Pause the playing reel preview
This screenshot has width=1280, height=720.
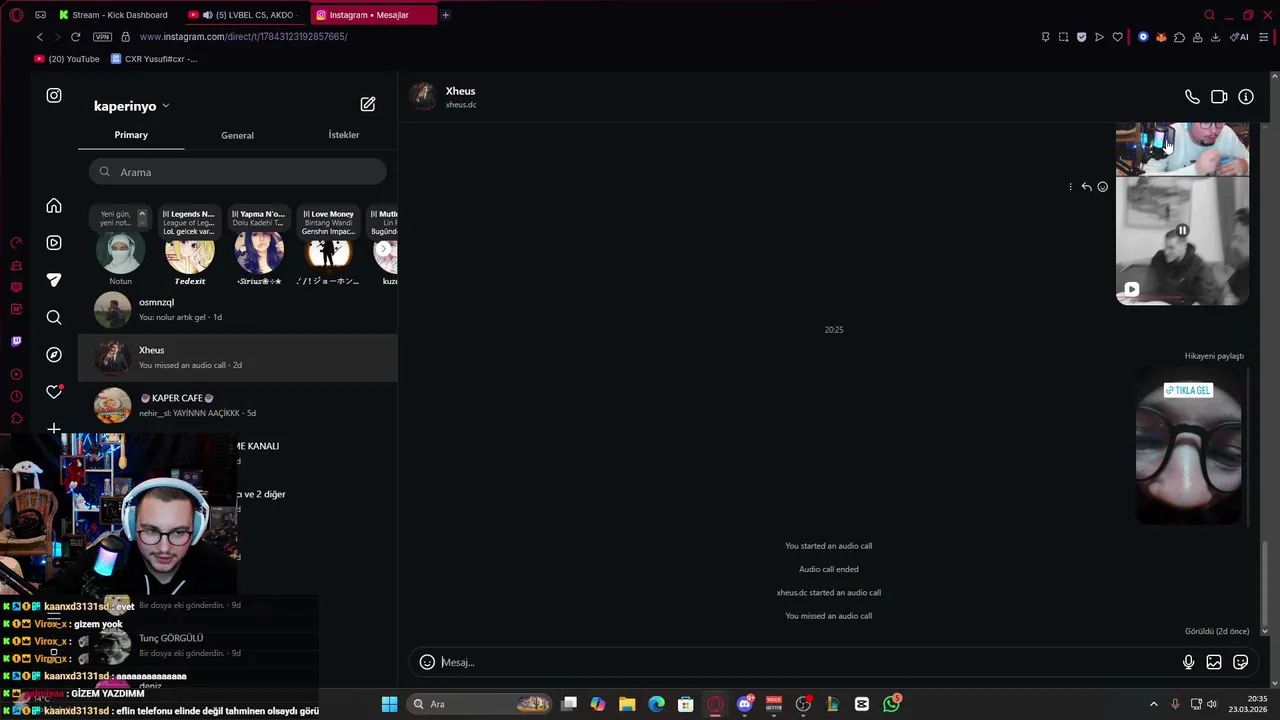(x=1182, y=231)
